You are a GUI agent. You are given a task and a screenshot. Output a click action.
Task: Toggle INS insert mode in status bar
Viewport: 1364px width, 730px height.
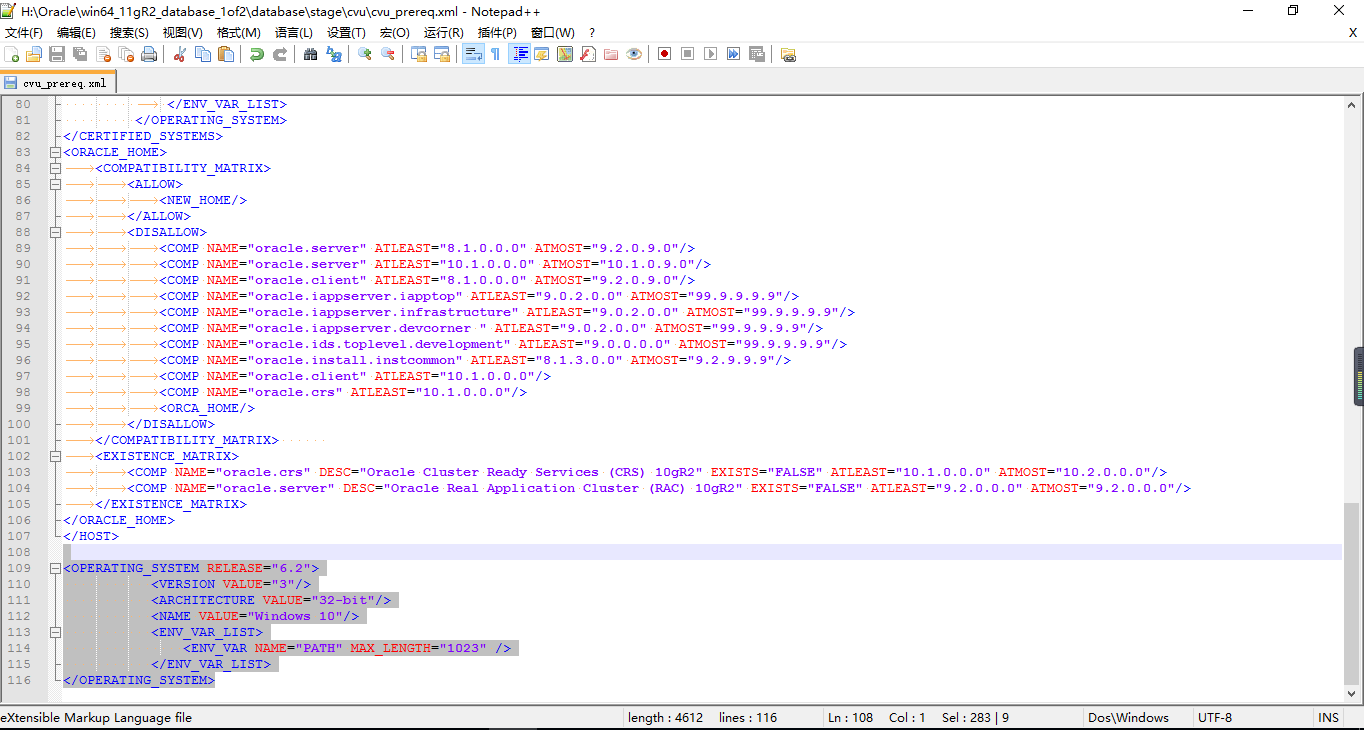pyautogui.click(x=1328, y=717)
